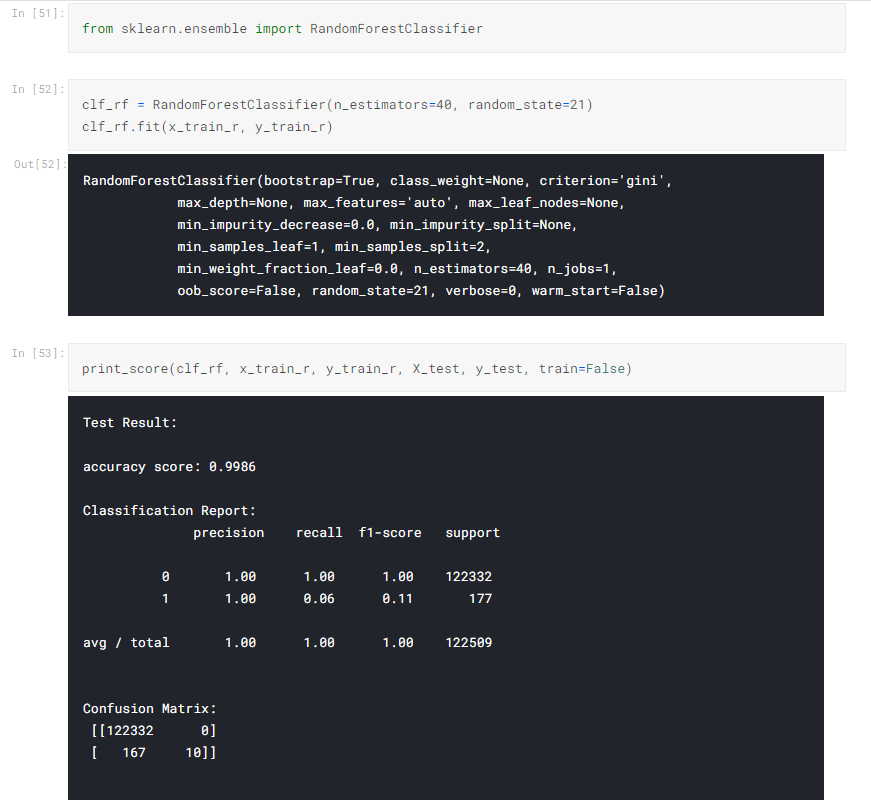Click the recall column header
Viewport: 871px width, 810px height.
click(x=319, y=533)
